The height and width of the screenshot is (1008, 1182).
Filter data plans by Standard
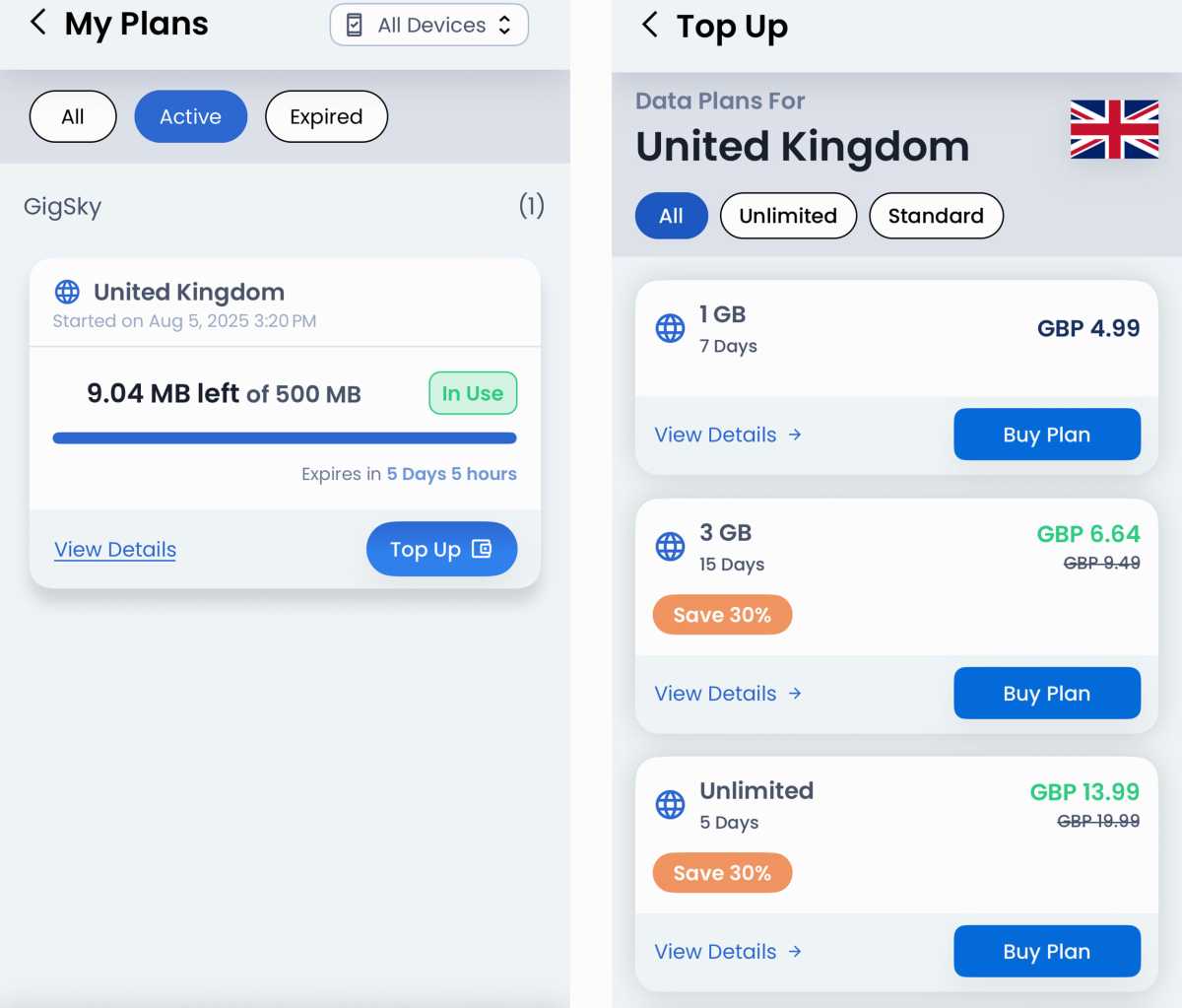click(x=936, y=216)
